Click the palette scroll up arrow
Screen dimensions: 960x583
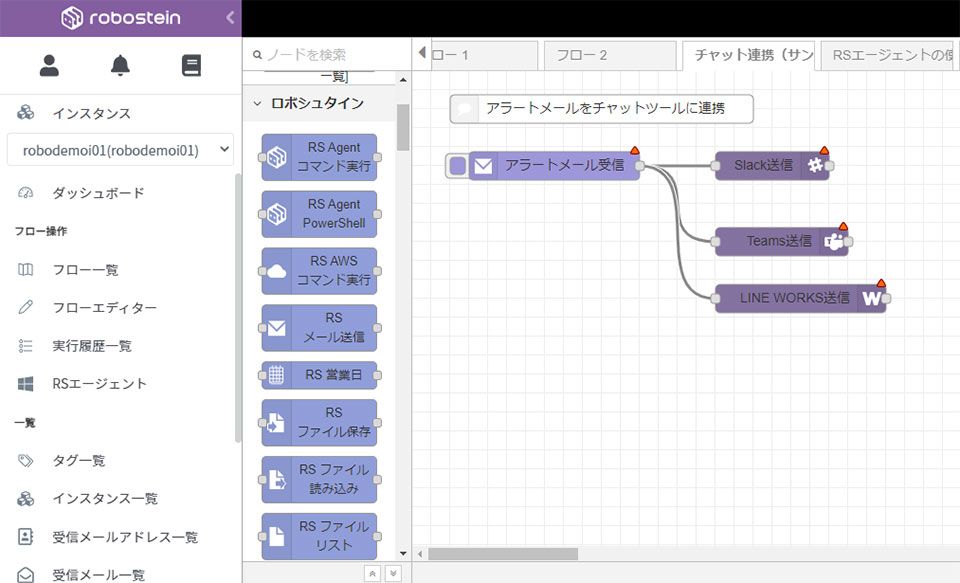pyautogui.click(x=403, y=80)
